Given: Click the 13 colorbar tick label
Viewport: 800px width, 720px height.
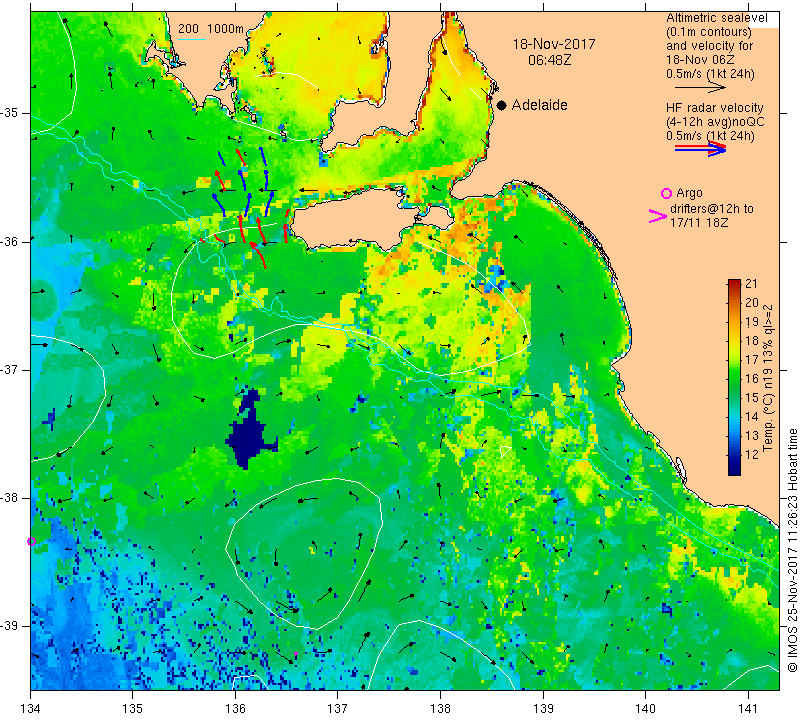Looking at the screenshot, I should pyautogui.click(x=752, y=435).
